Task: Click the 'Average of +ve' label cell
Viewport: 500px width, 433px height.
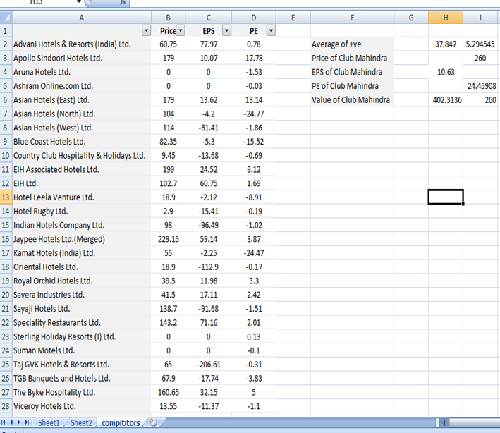Action: click(352, 44)
